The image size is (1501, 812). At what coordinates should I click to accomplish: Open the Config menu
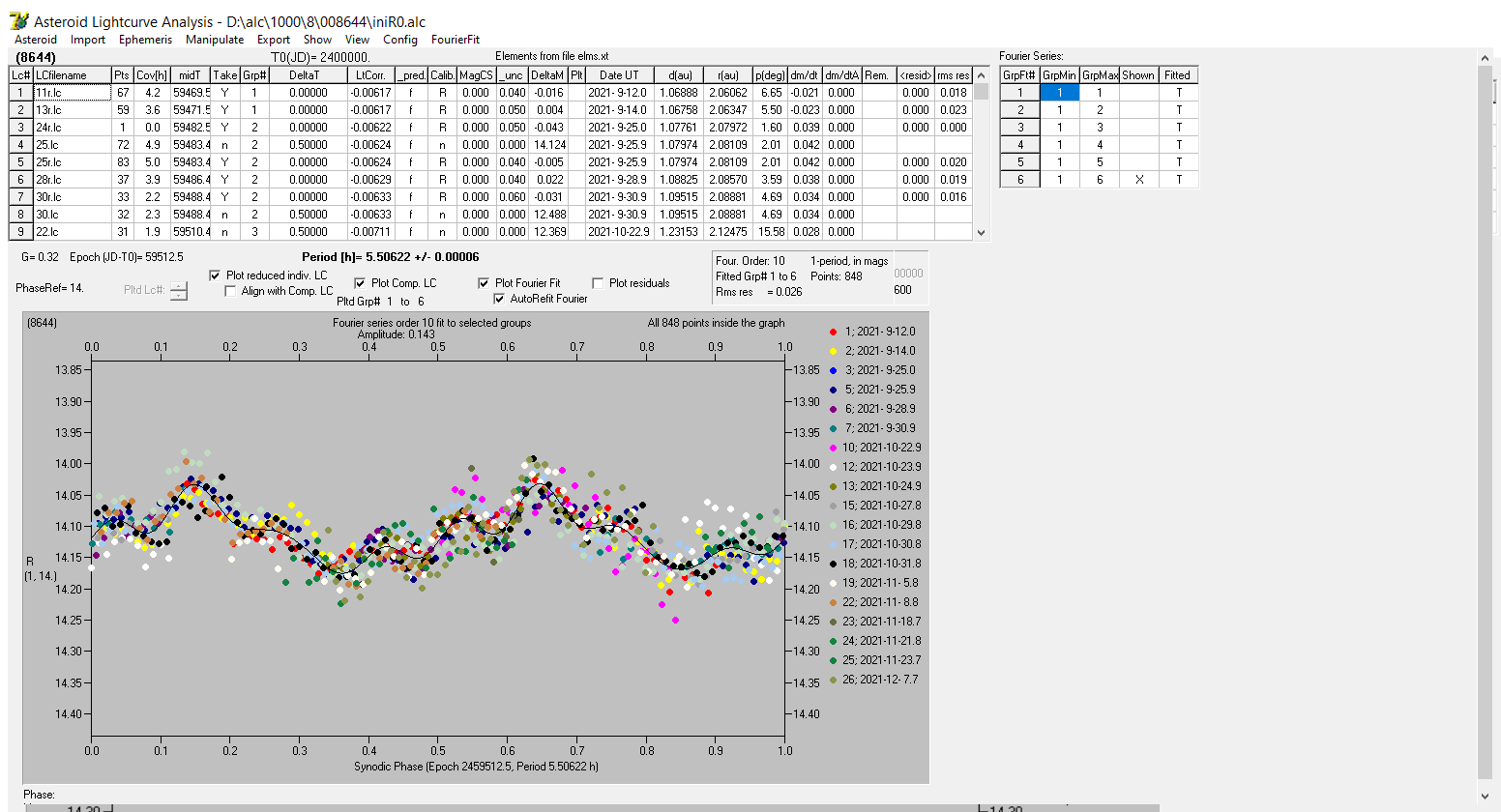[x=399, y=40]
